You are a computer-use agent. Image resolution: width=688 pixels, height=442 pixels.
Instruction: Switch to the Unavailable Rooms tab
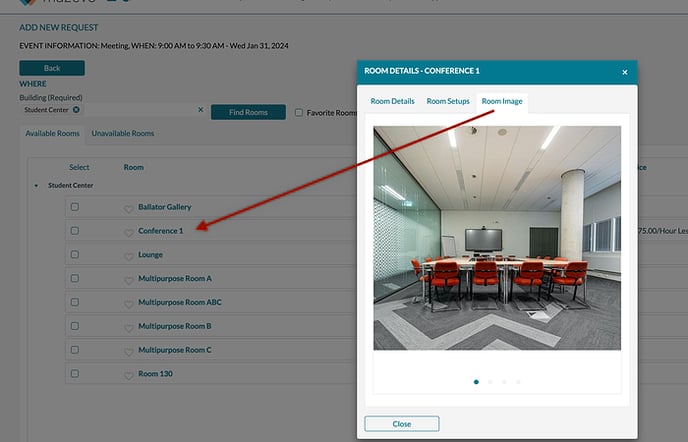(x=123, y=133)
